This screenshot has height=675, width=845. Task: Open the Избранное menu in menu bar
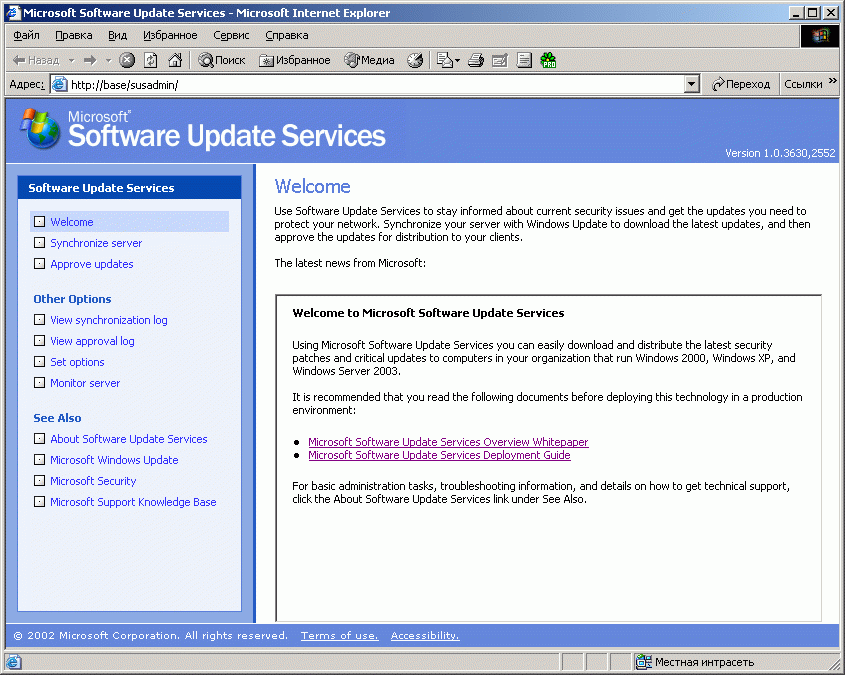point(170,36)
